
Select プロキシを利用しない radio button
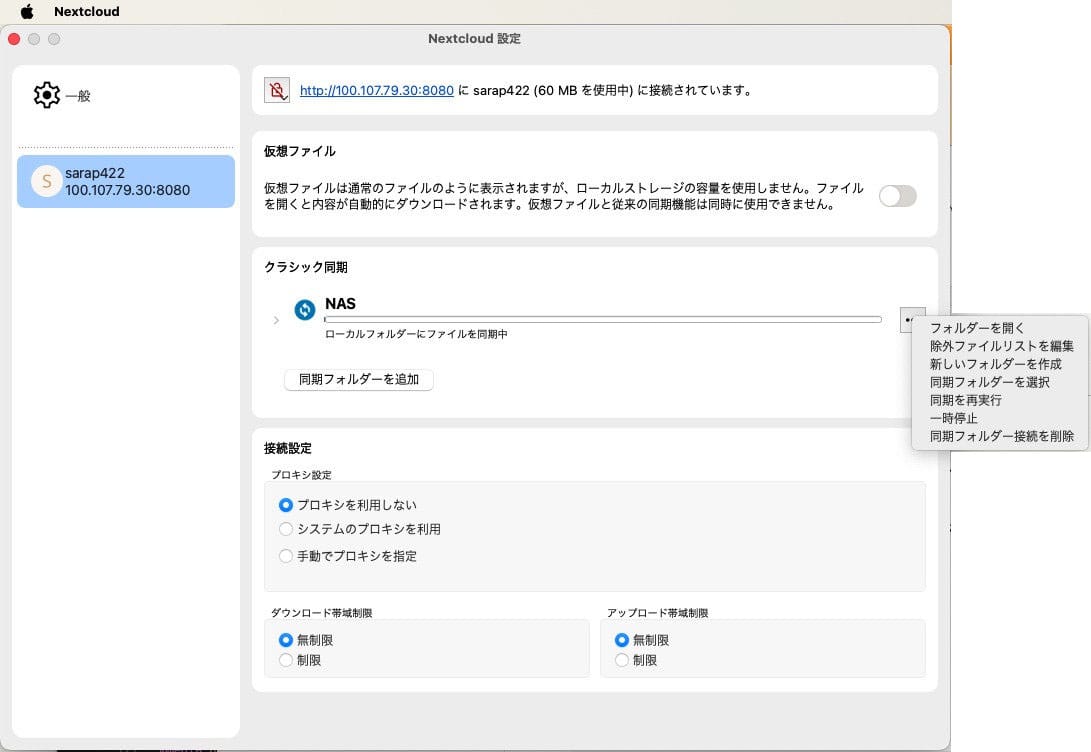pos(285,505)
